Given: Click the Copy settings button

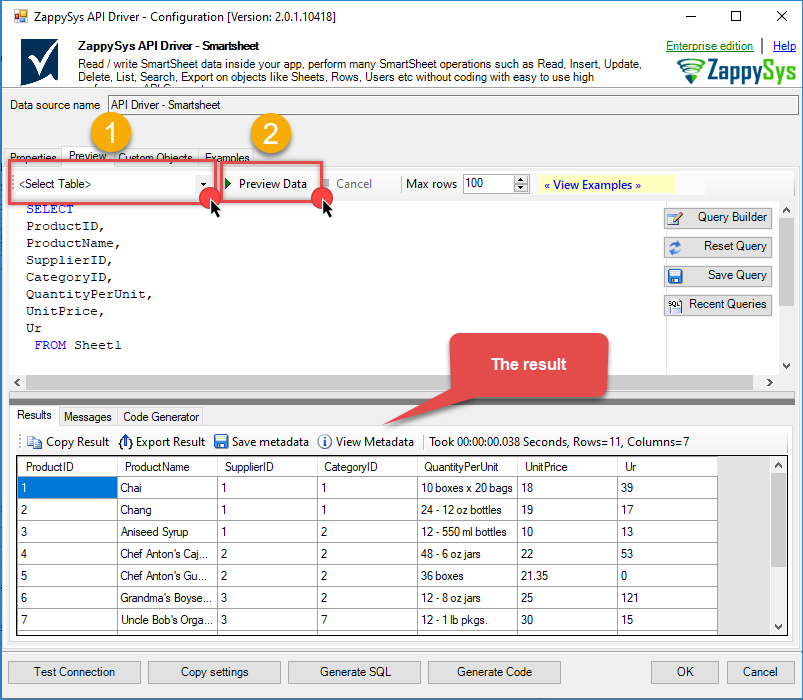Looking at the screenshot, I should (214, 672).
